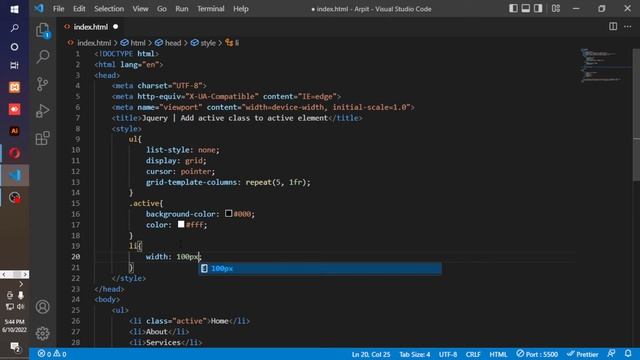Open Task View on the taskbar
Screen dimensions: 640x360
point(14,65)
